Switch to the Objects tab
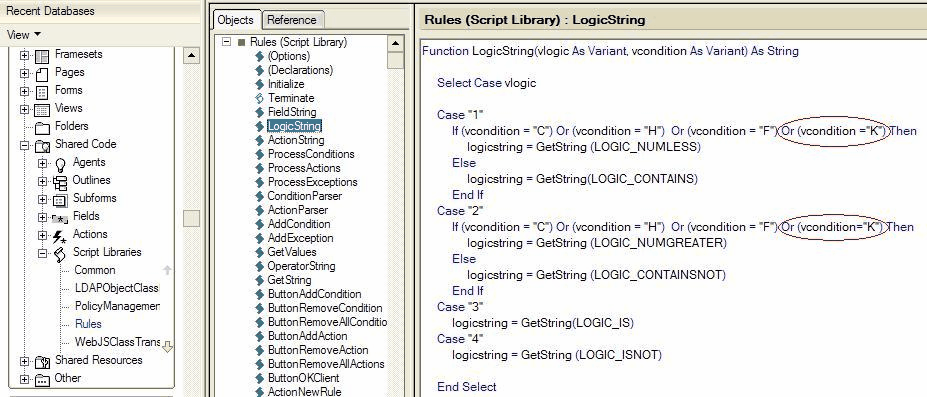 pos(235,19)
